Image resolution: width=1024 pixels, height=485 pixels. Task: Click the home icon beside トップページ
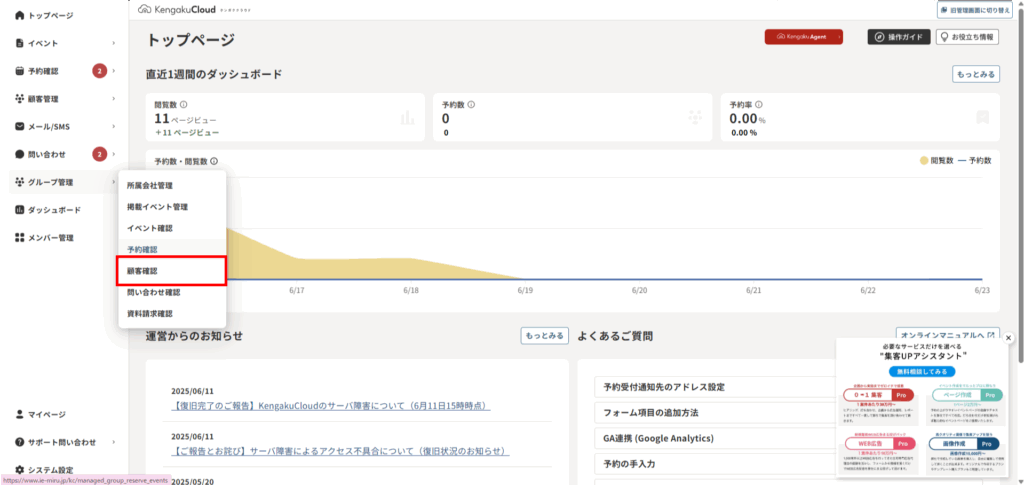click(x=20, y=16)
